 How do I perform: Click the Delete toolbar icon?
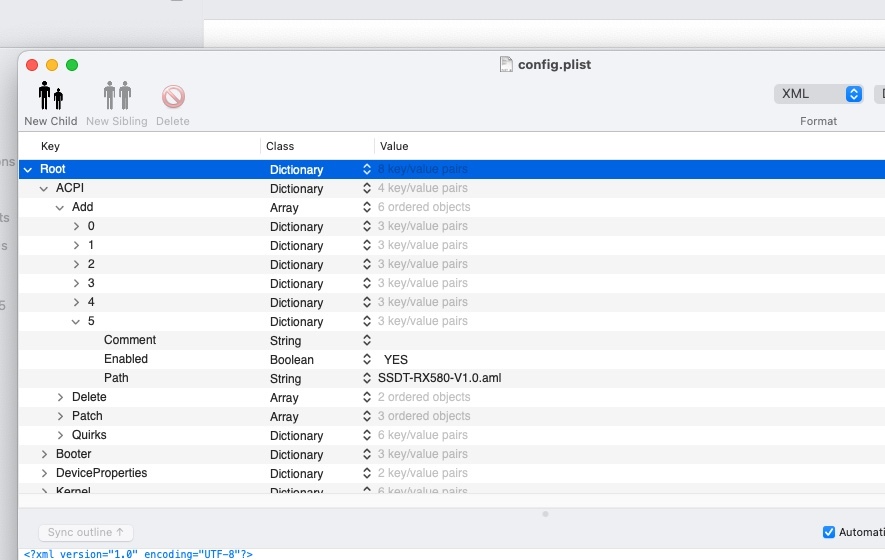click(x=173, y=97)
